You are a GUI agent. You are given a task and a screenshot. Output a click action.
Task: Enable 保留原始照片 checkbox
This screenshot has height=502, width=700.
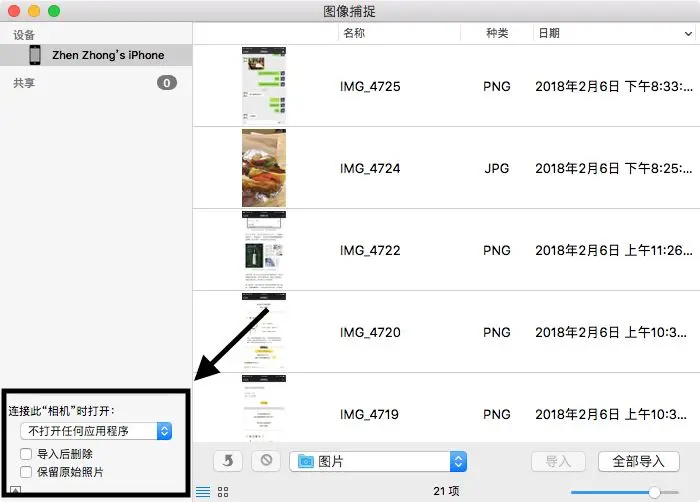click(x=26, y=472)
